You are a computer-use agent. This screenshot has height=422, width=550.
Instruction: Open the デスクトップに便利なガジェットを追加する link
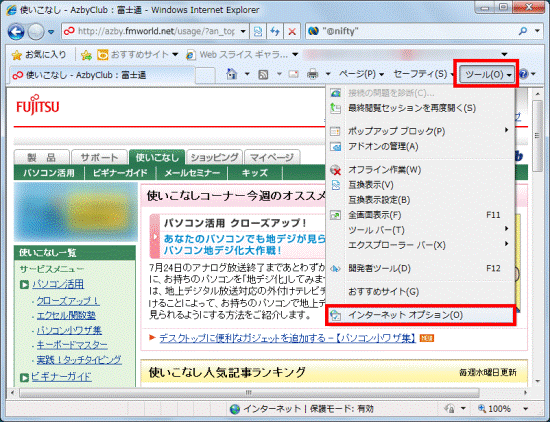coord(288,338)
